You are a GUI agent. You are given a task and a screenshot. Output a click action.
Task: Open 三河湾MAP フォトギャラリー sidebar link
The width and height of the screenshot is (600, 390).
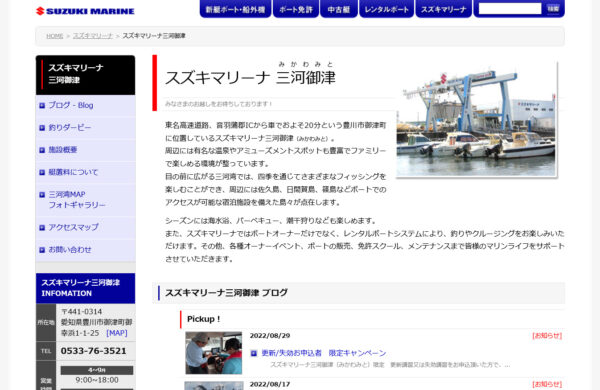[x=77, y=200]
